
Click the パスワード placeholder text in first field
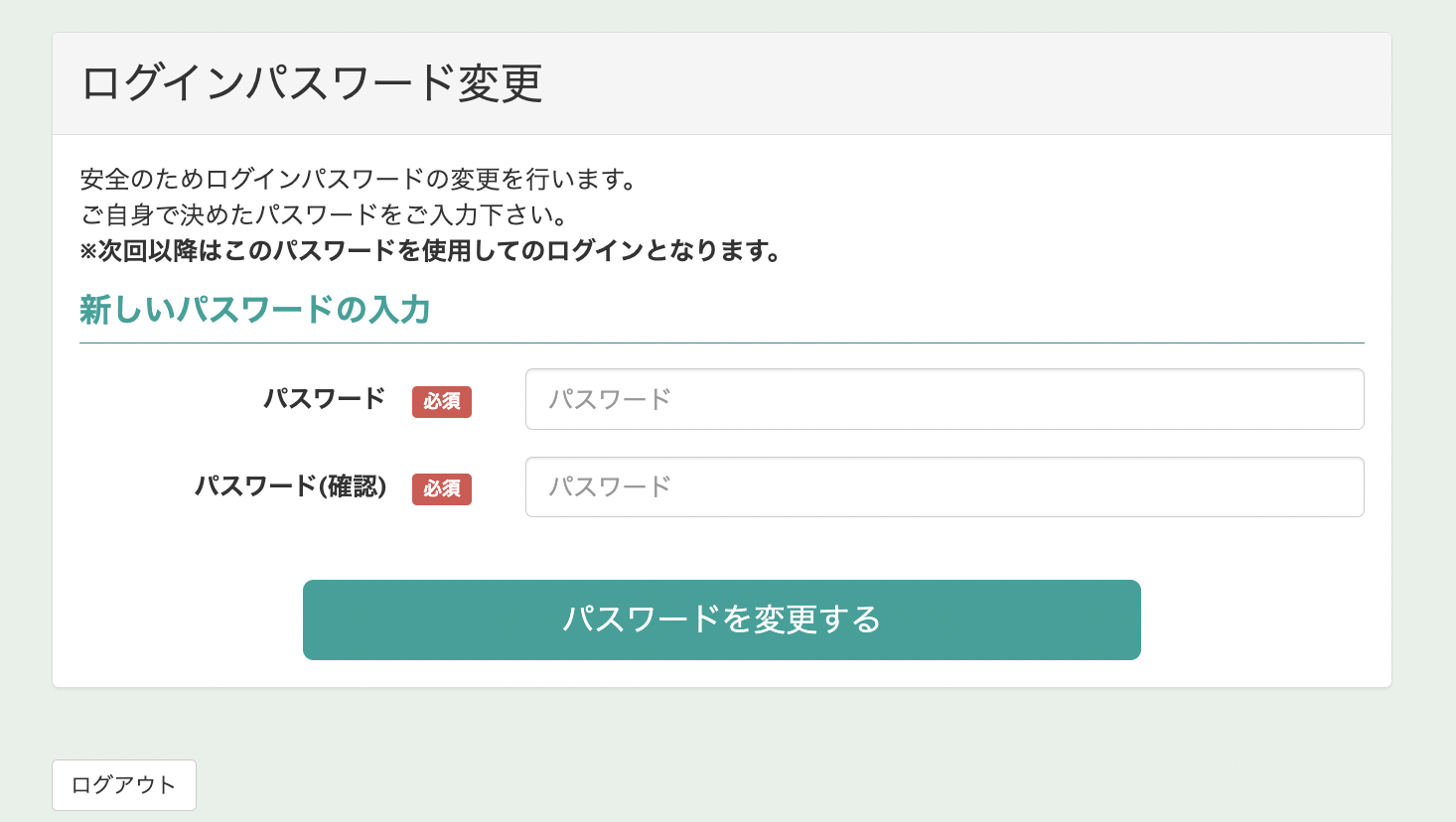coord(610,399)
